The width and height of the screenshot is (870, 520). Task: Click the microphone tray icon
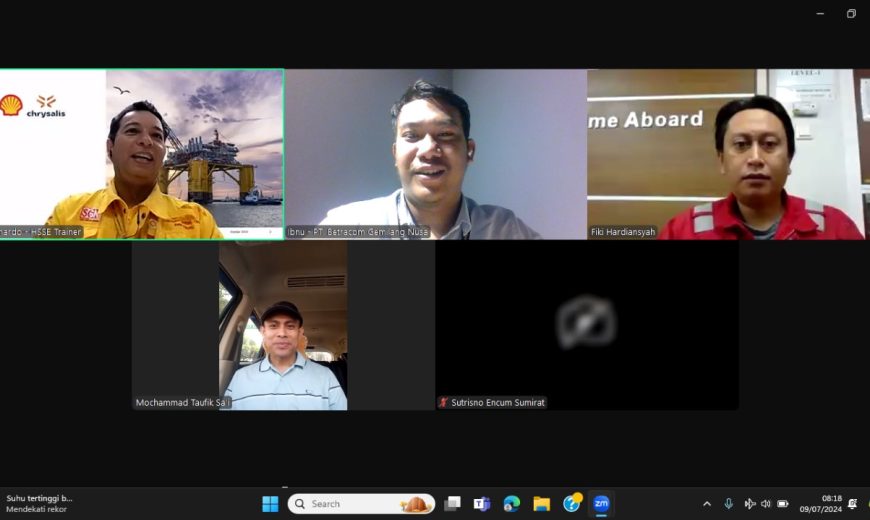pos(729,504)
